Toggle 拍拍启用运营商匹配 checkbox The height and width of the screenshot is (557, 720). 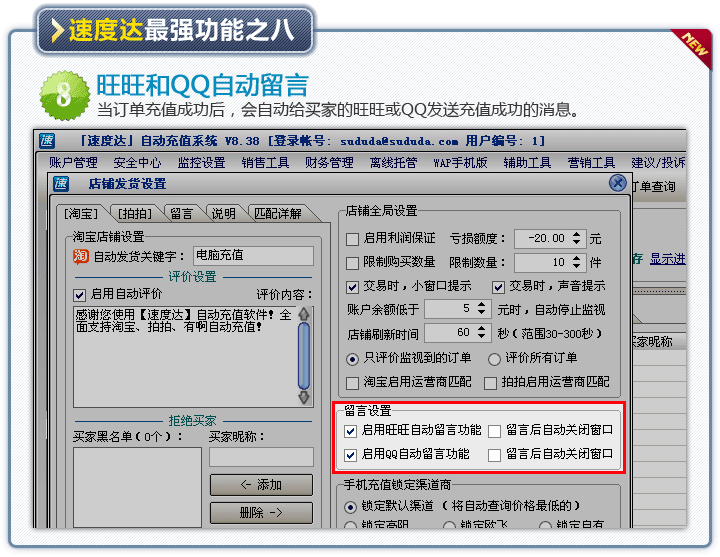490,383
